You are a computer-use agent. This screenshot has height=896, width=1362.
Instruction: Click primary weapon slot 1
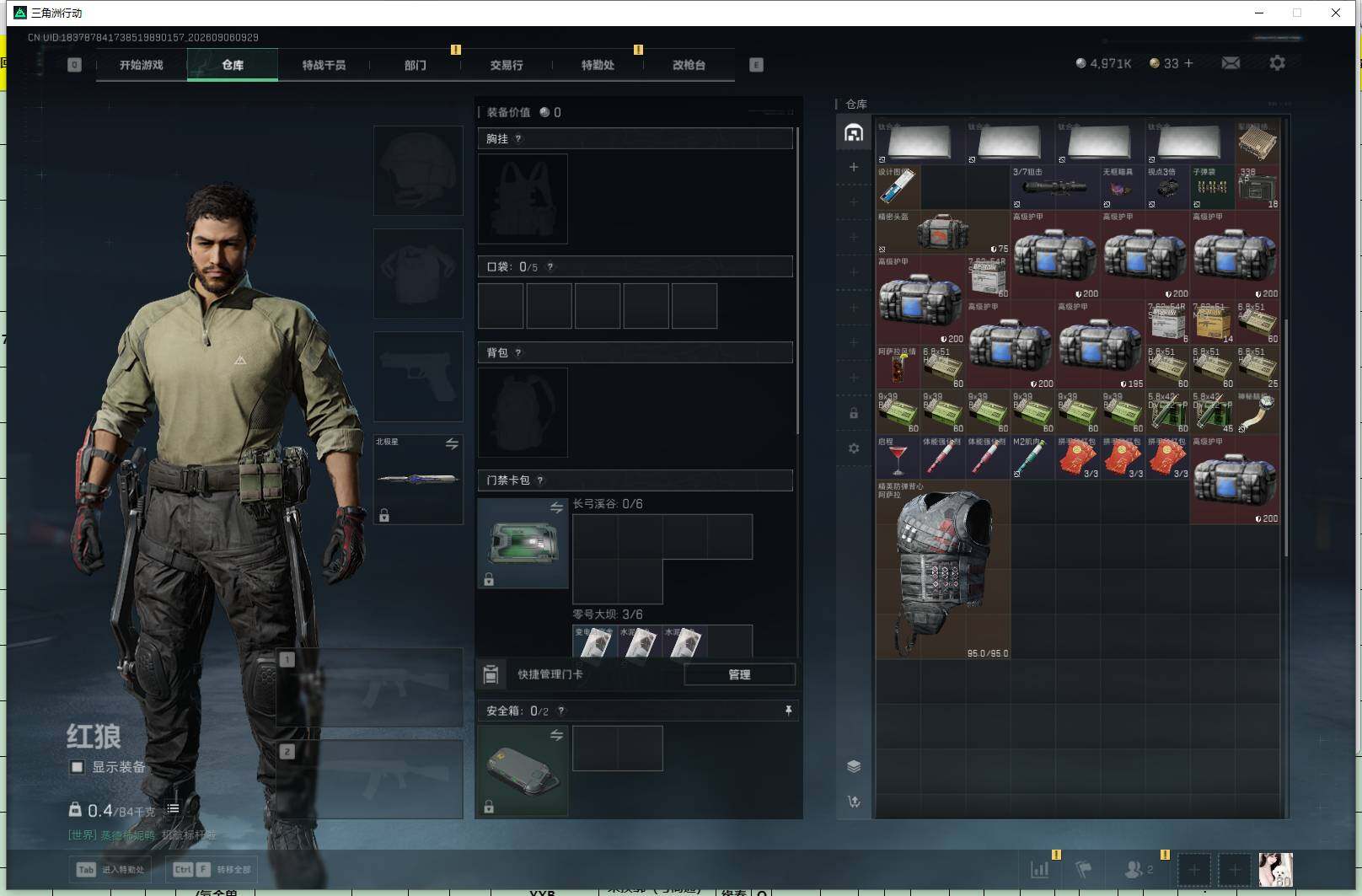(x=370, y=687)
